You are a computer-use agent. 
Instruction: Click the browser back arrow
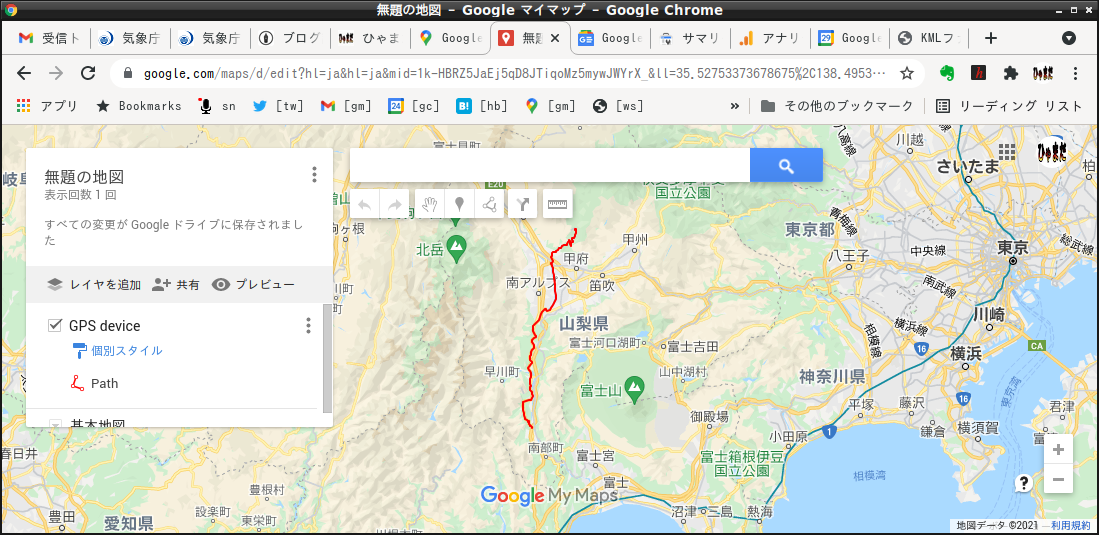(24, 73)
